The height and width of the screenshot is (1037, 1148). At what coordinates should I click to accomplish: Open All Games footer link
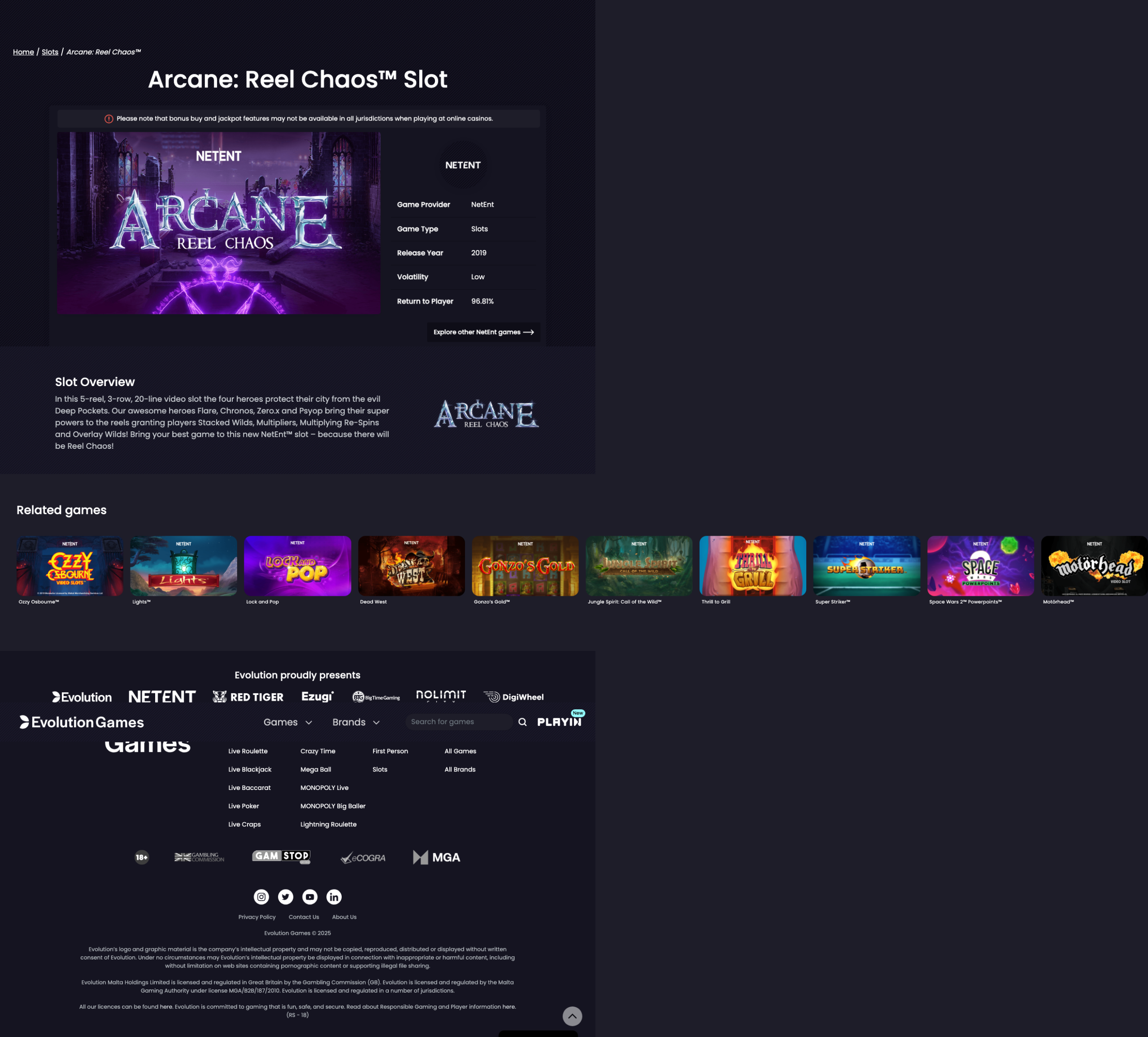pyautogui.click(x=460, y=751)
